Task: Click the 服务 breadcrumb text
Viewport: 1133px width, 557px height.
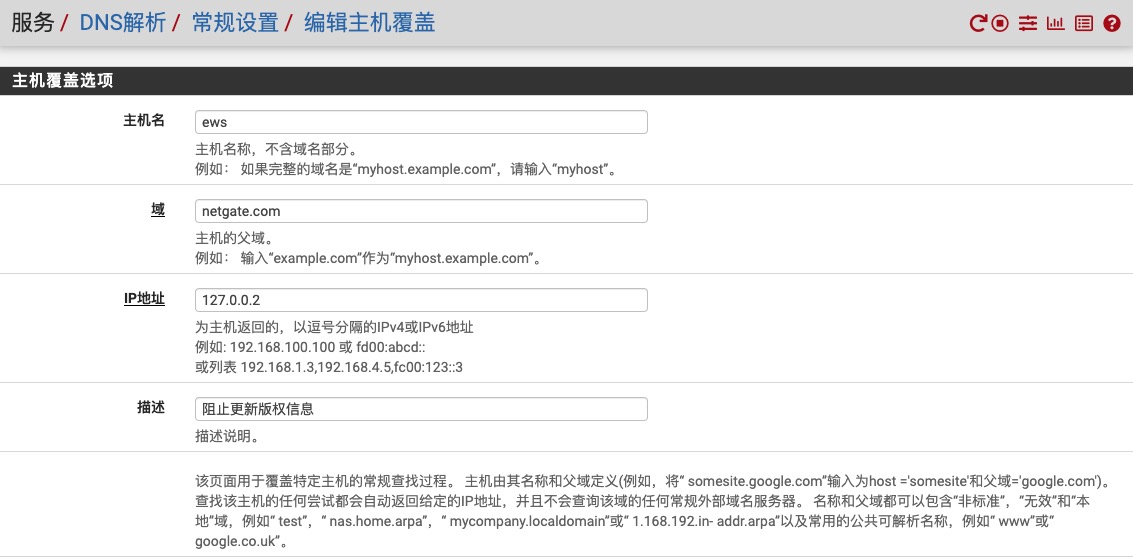Action: [x=32, y=23]
